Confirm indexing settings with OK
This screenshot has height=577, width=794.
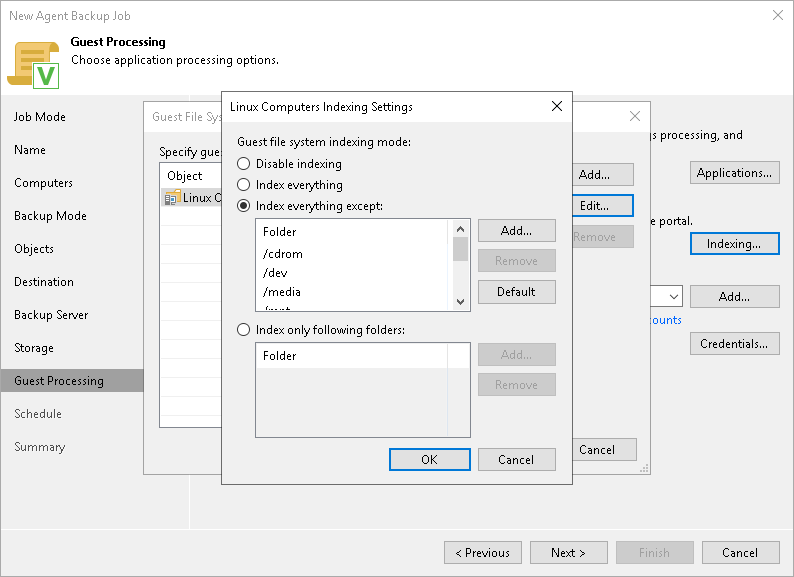[429, 459]
